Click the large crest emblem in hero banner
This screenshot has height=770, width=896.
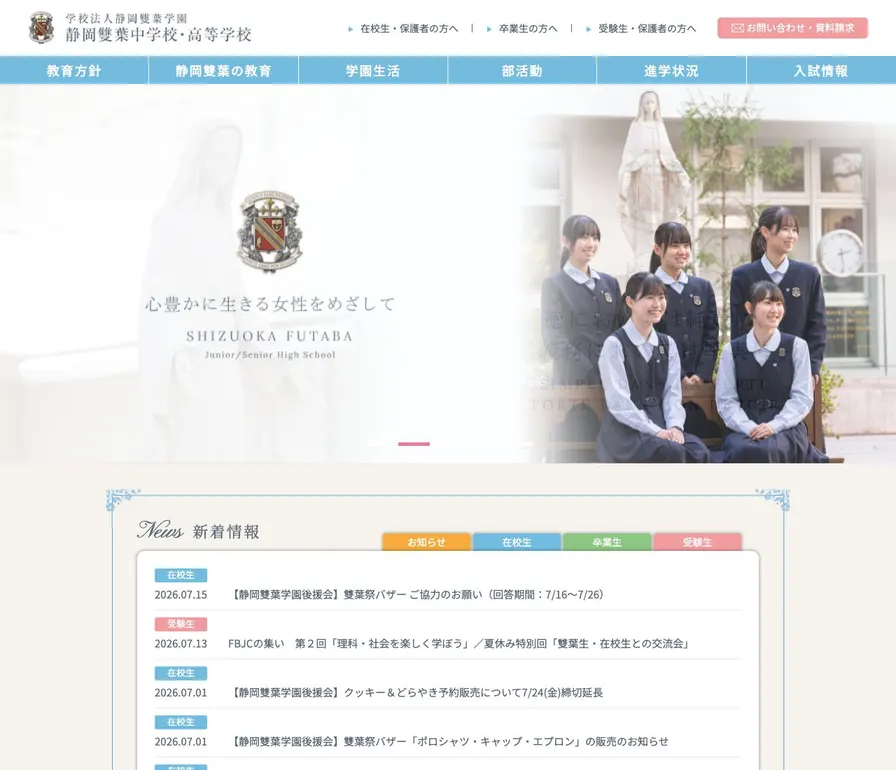tap(270, 231)
